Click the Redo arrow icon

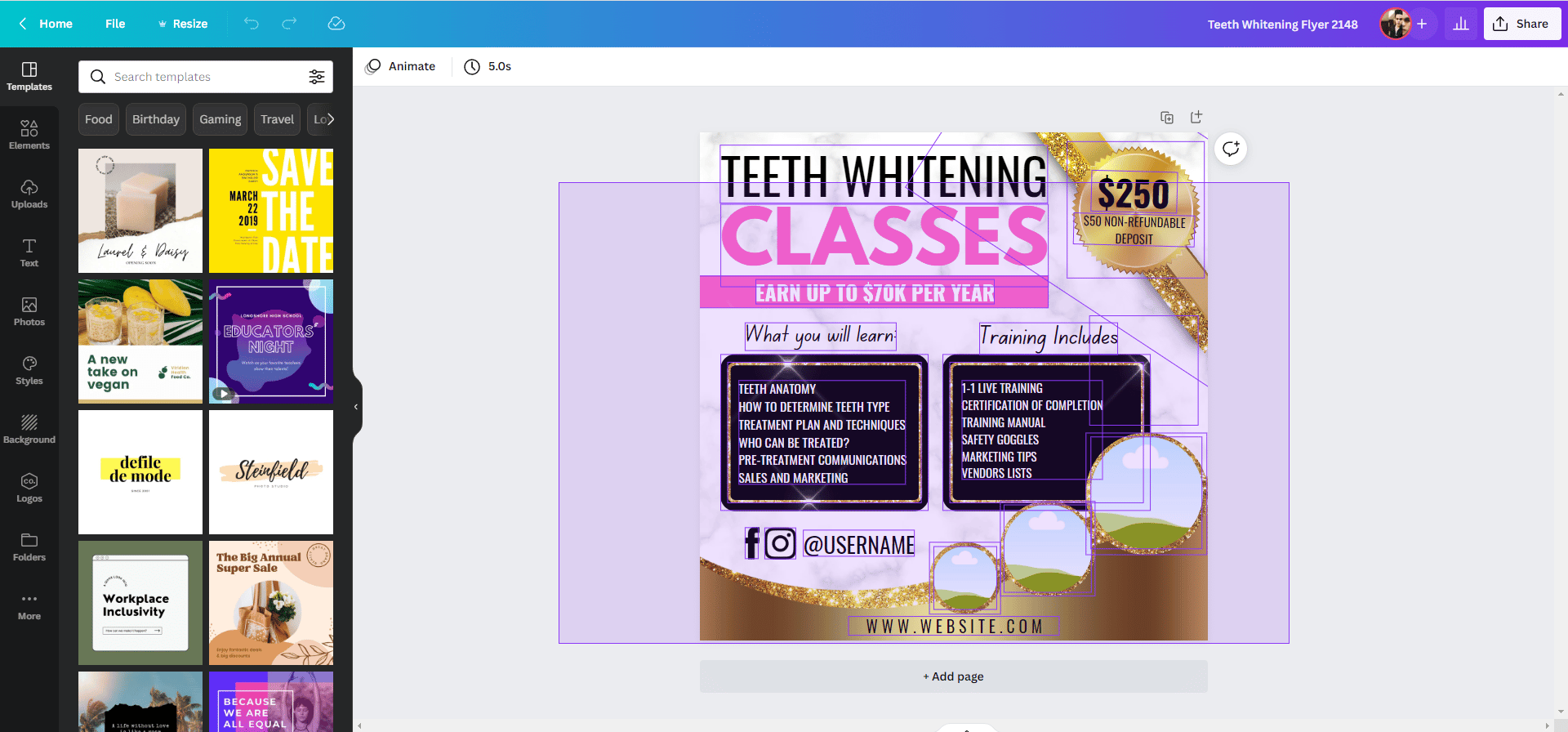click(x=289, y=24)
